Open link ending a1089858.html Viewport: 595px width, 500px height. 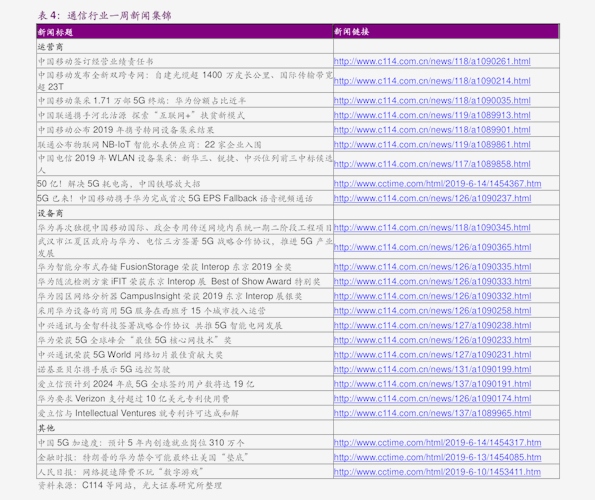(x=432, y=164)
